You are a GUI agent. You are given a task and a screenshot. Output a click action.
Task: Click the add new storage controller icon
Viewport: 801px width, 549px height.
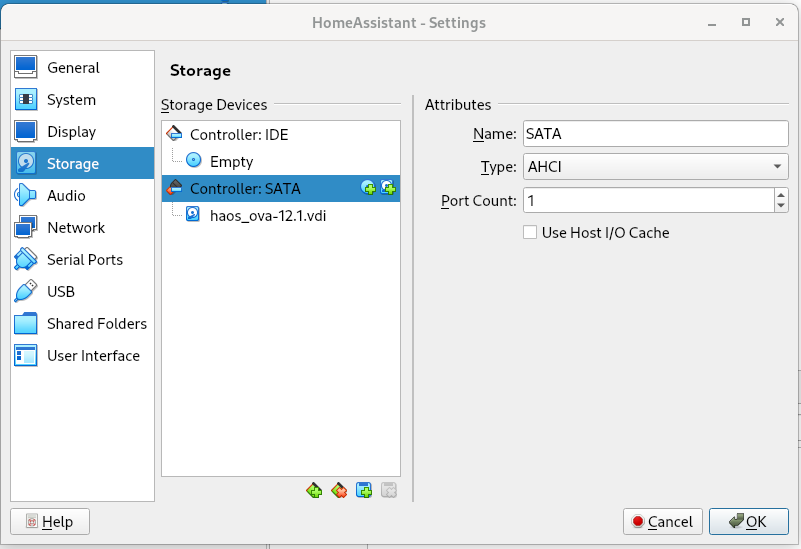pos(315,490)
